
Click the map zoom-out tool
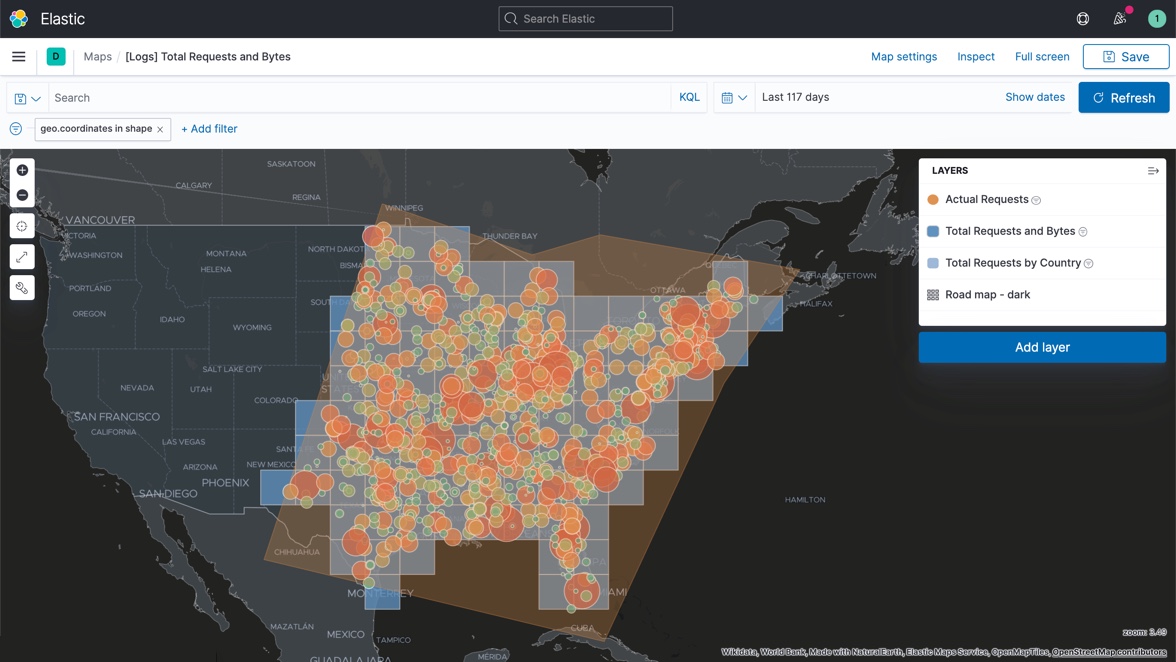22,194
